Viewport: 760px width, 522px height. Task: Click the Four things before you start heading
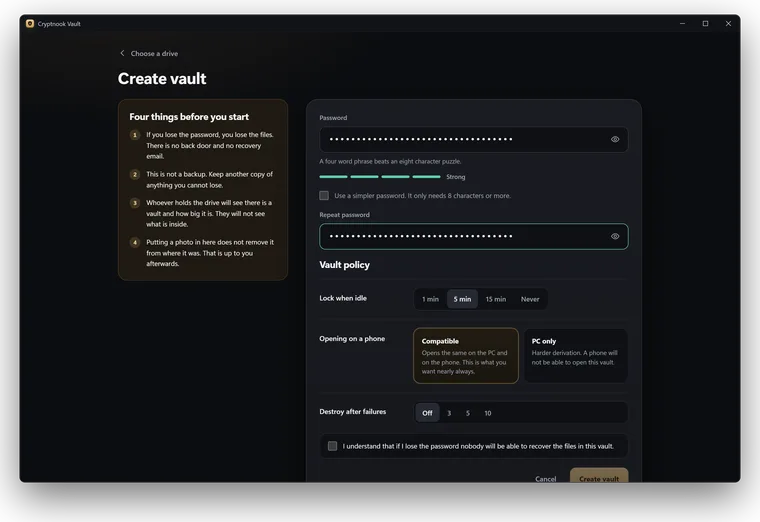(x=189, y=117)
